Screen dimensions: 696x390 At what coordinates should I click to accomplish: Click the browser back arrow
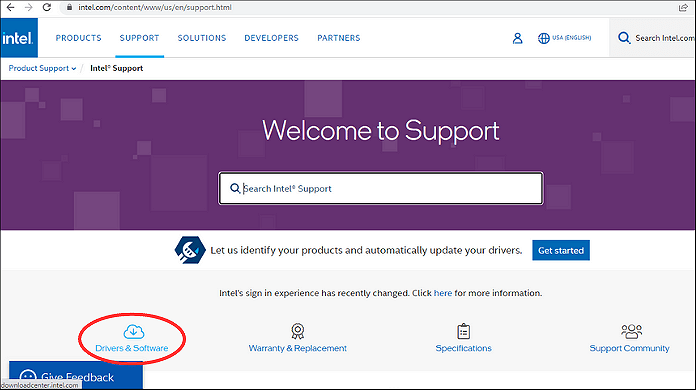tap(10, 8)
